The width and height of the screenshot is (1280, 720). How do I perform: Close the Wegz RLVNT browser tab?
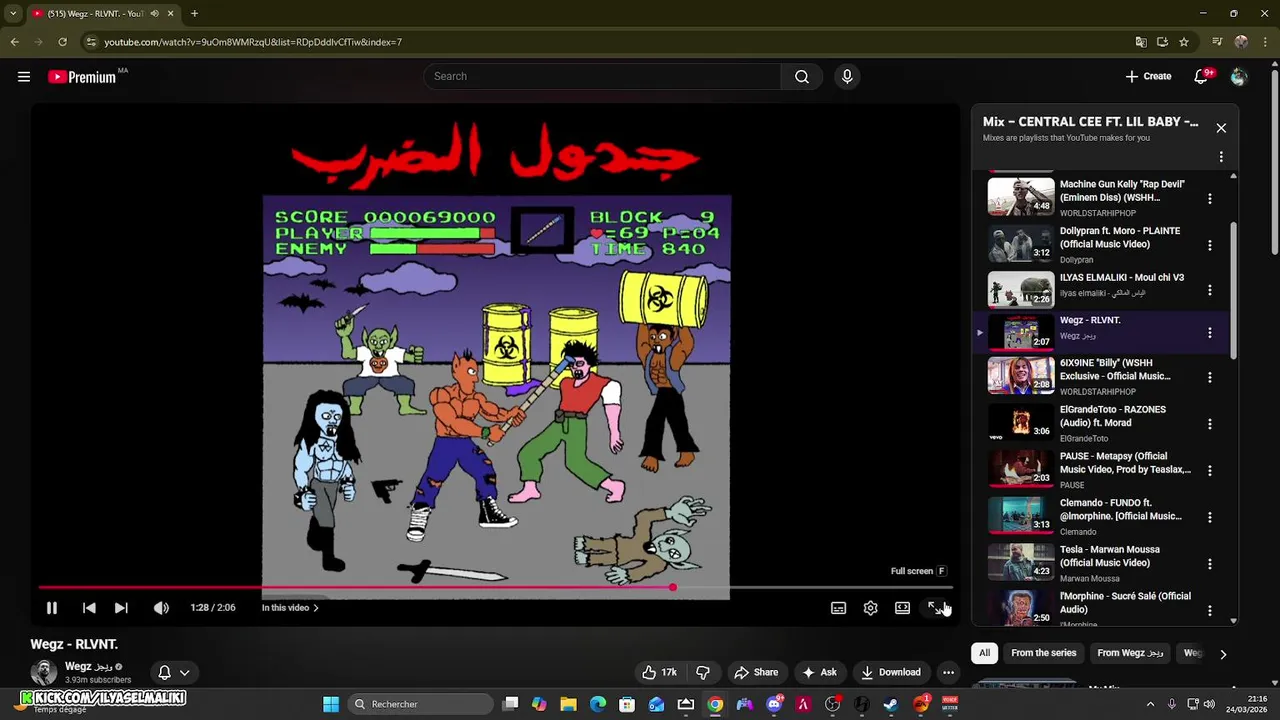[170, 13]
